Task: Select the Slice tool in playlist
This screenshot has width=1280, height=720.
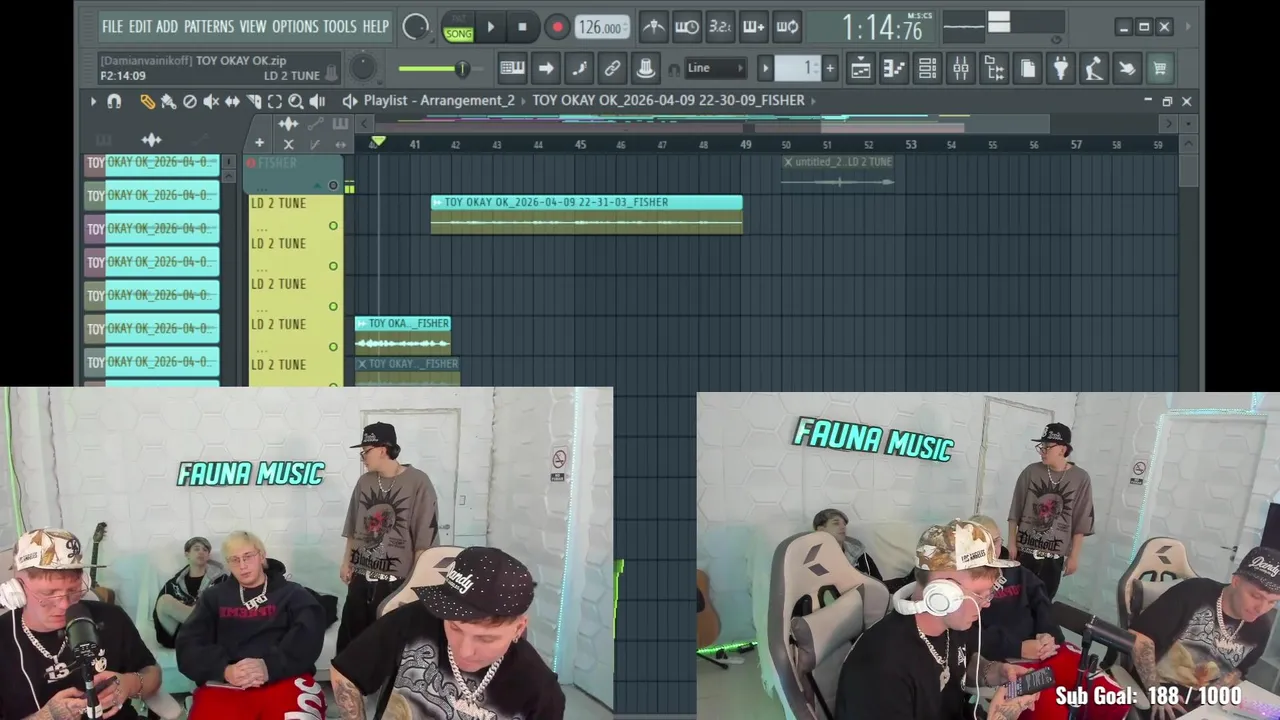Action: [253, 101]
